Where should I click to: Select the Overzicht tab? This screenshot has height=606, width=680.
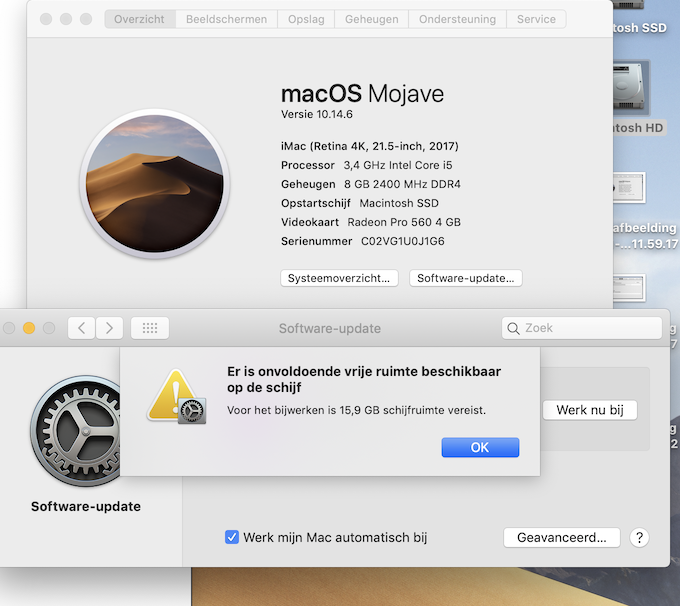pyautogui.click(x=140, y=19)
